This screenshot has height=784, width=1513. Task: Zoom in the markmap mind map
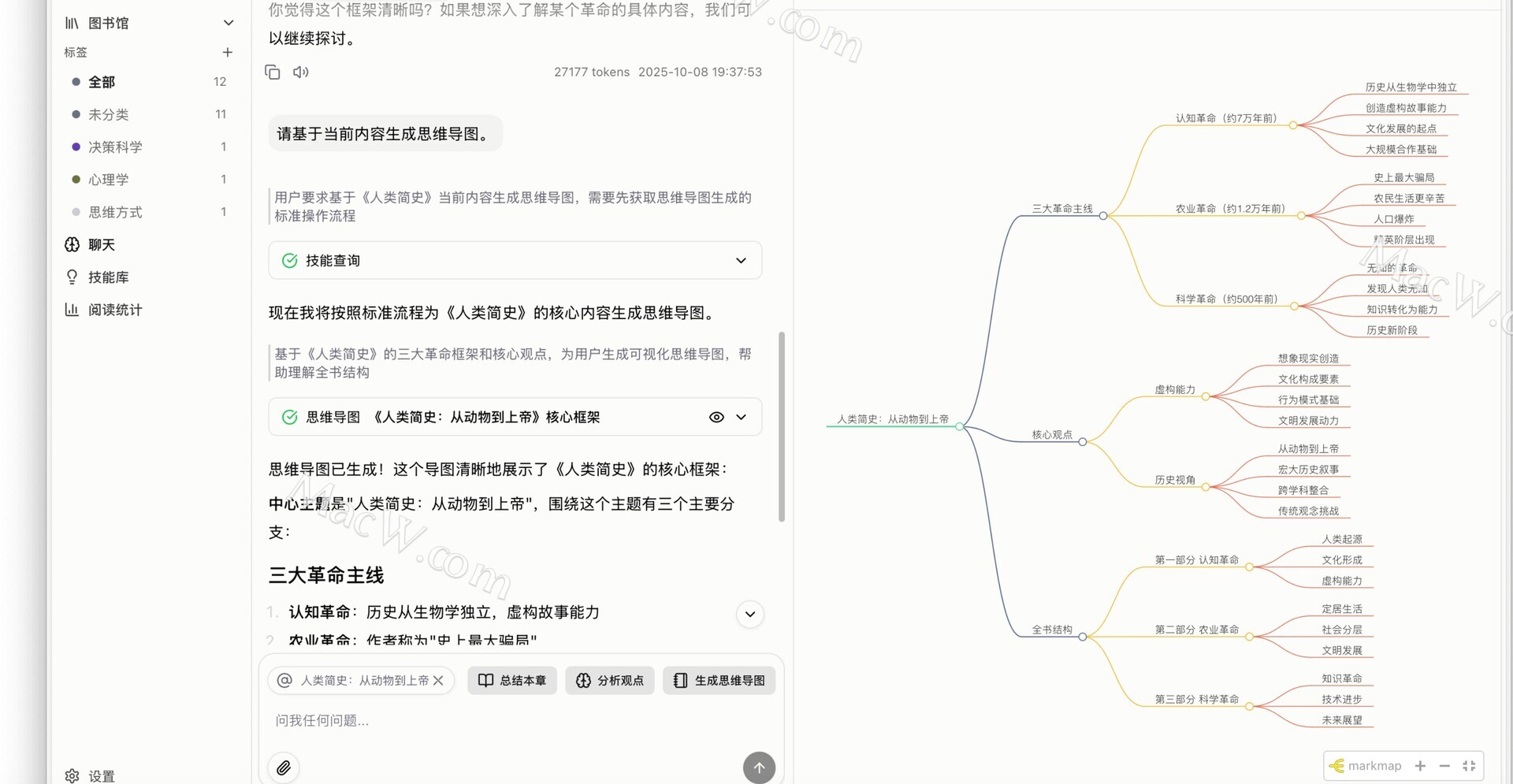(1420, 766)
